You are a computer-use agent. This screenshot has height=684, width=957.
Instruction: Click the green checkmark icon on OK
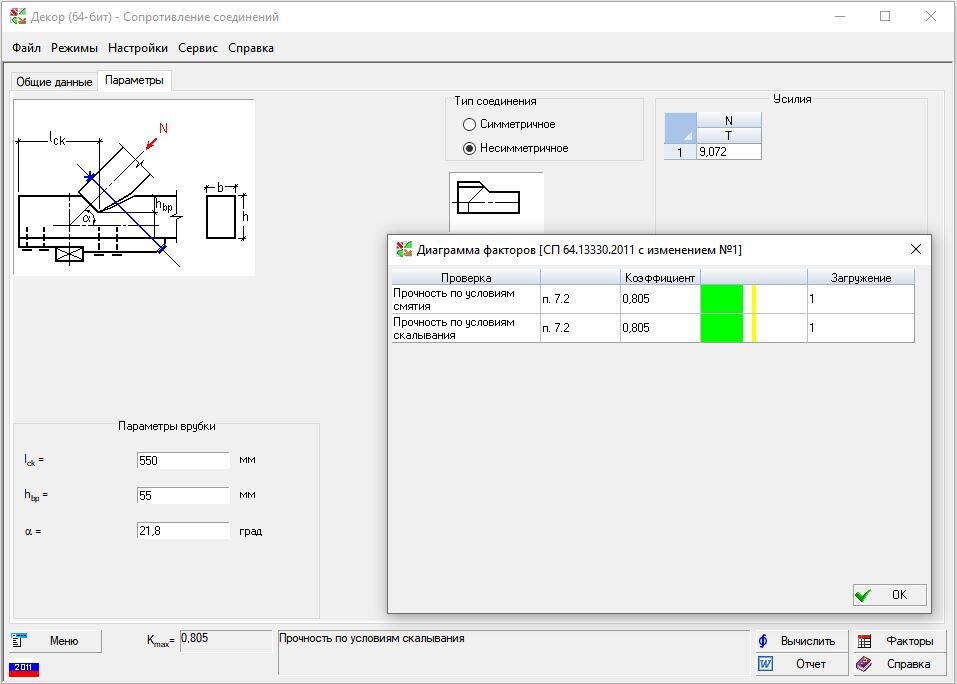click(x=863, y=595)
